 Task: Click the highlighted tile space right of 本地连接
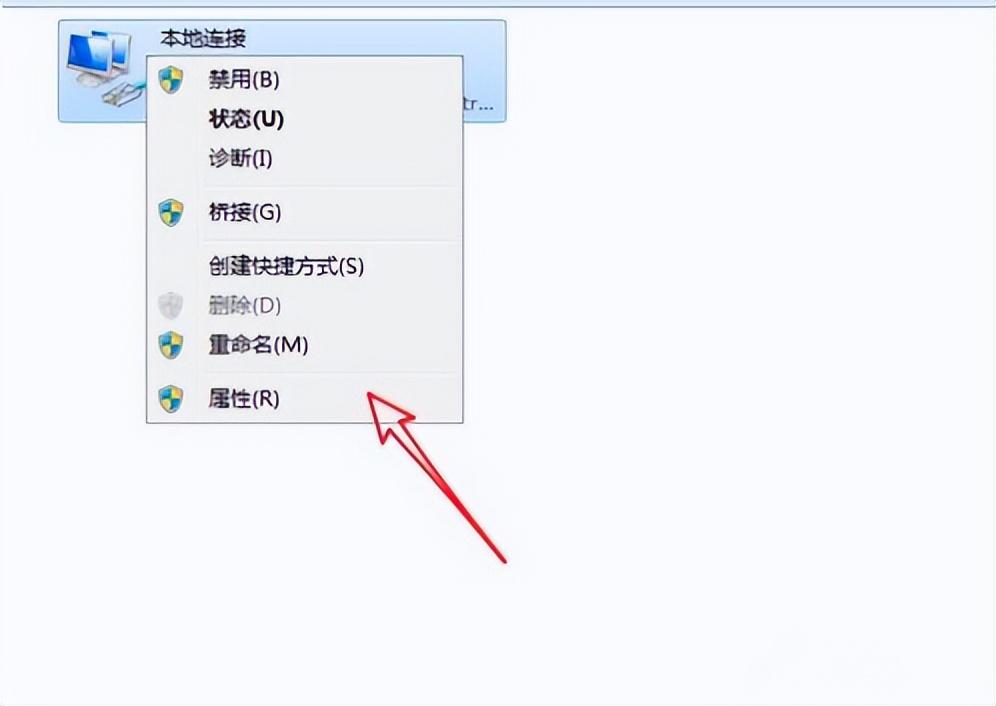point(375,39)
